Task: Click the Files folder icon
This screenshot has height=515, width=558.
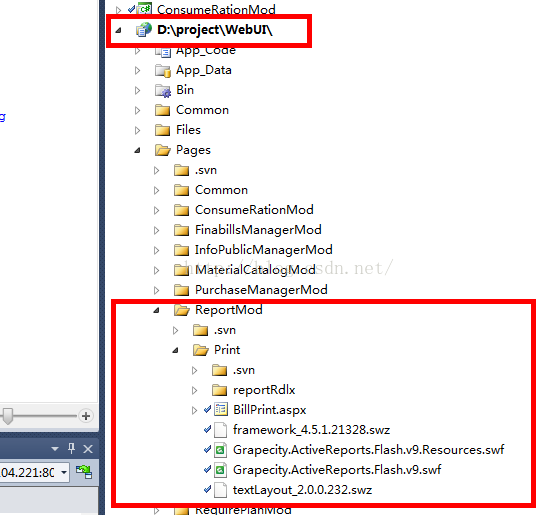Action: coord(163,130)
